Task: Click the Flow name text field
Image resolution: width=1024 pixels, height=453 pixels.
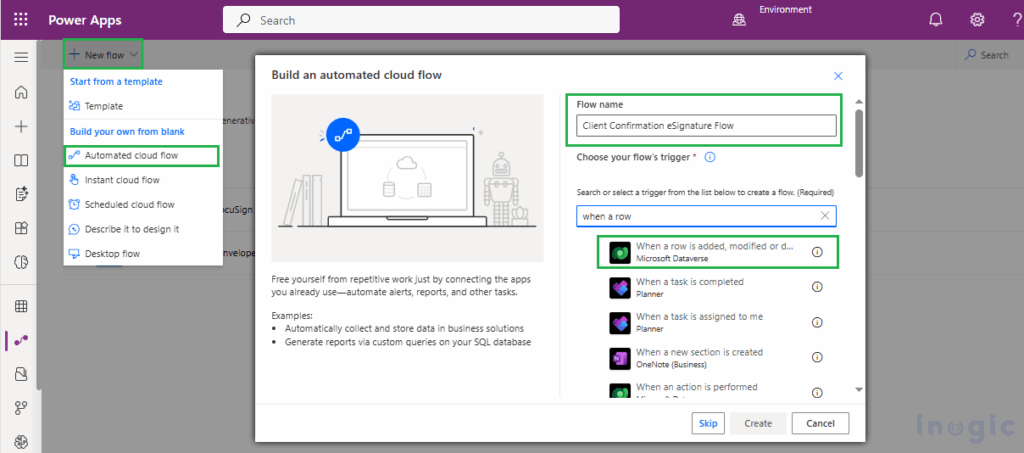Action: [706, 125]
